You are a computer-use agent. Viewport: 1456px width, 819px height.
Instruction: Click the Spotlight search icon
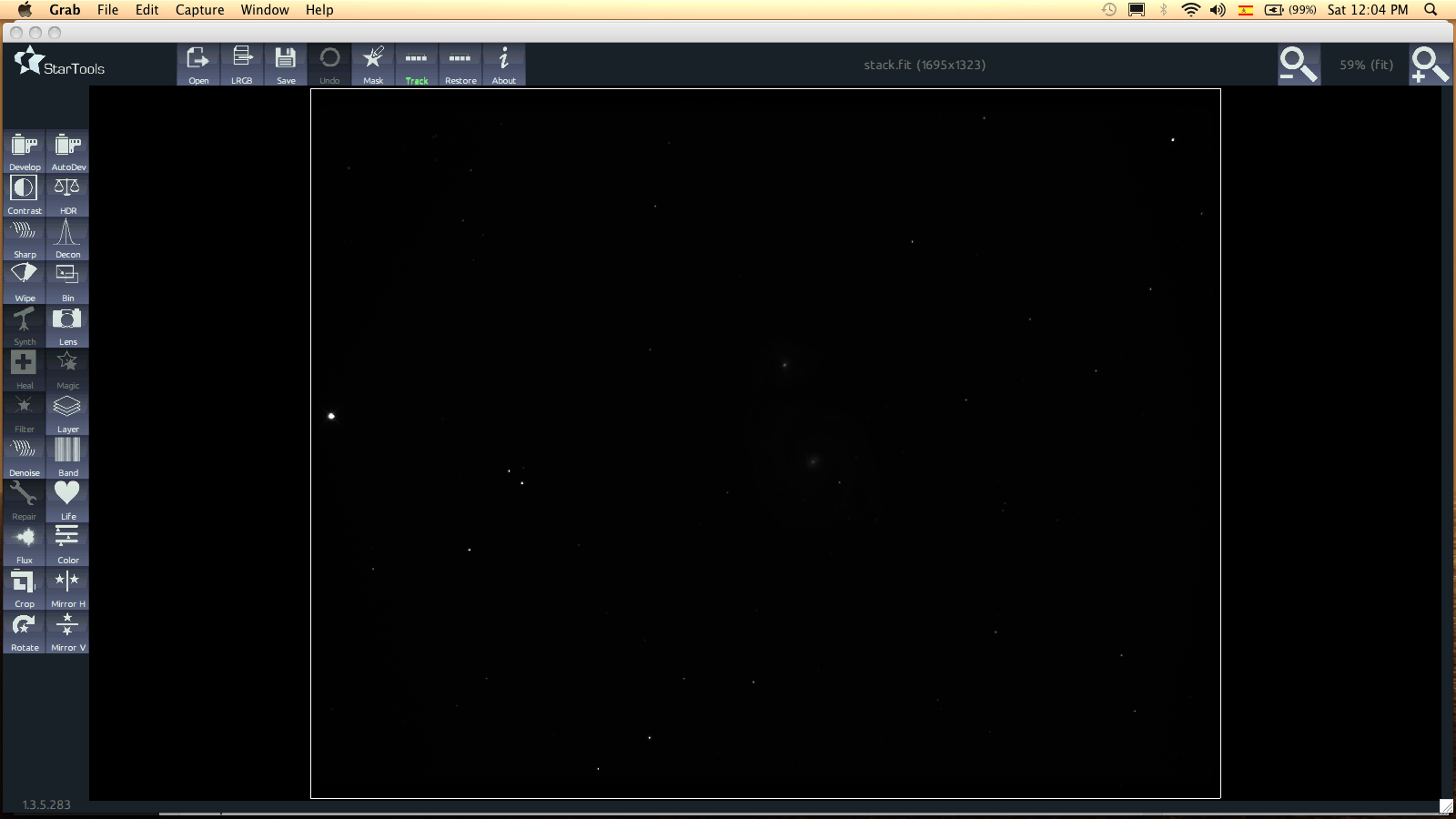(x=1431, y=10)
